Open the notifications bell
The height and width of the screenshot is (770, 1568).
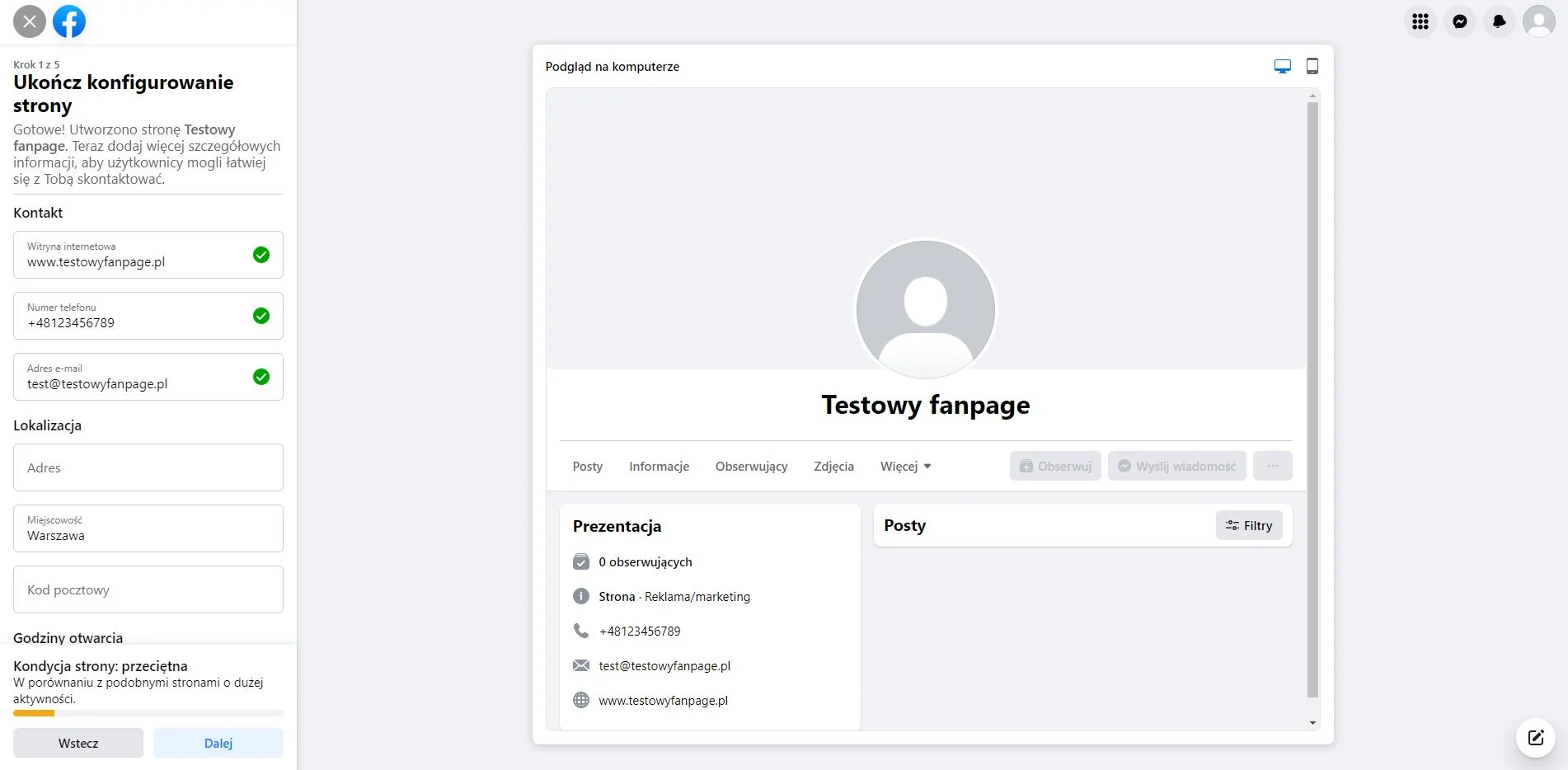[x=1499, y=21]
